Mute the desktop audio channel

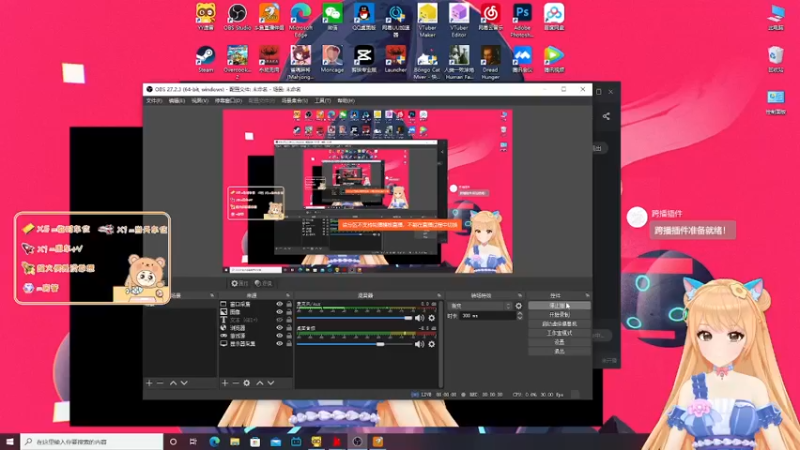click(419, 344)
